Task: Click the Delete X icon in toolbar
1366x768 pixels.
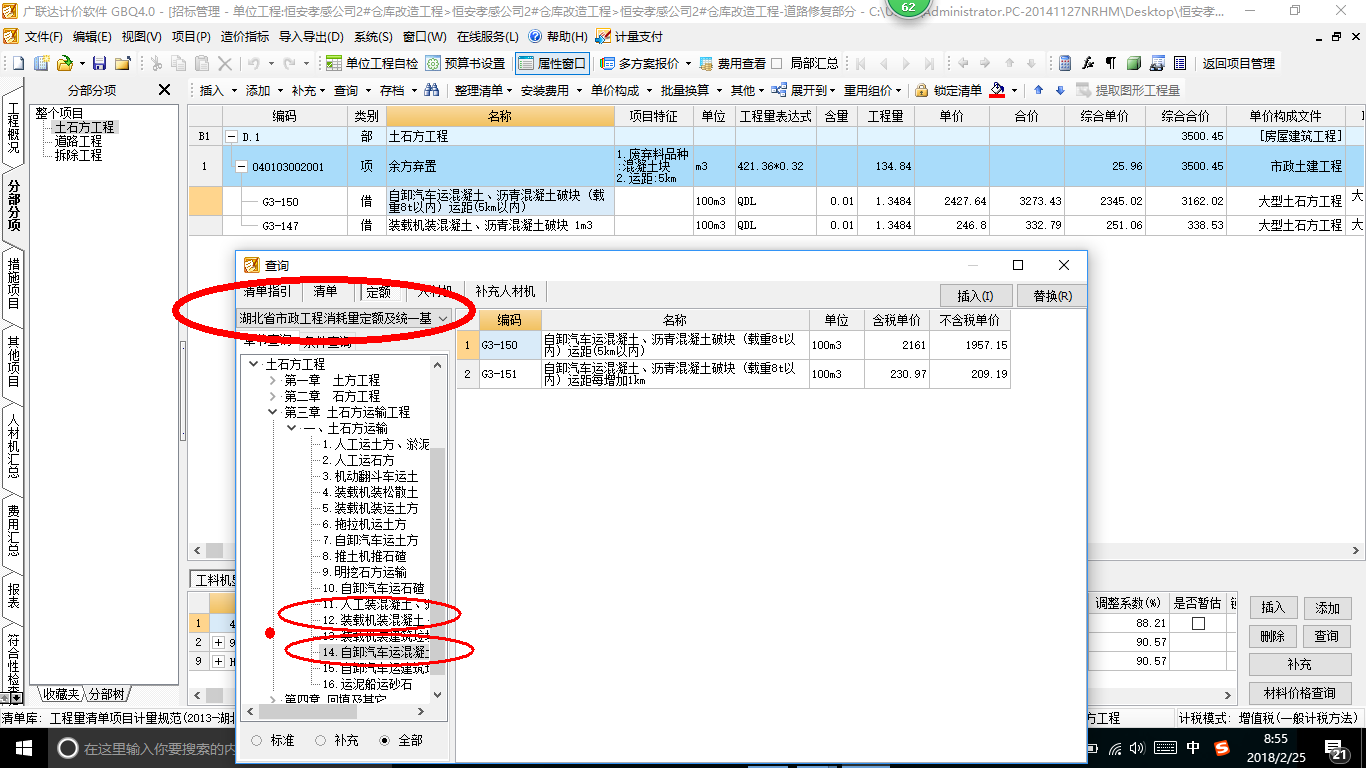Action: (x=225, y=63)
